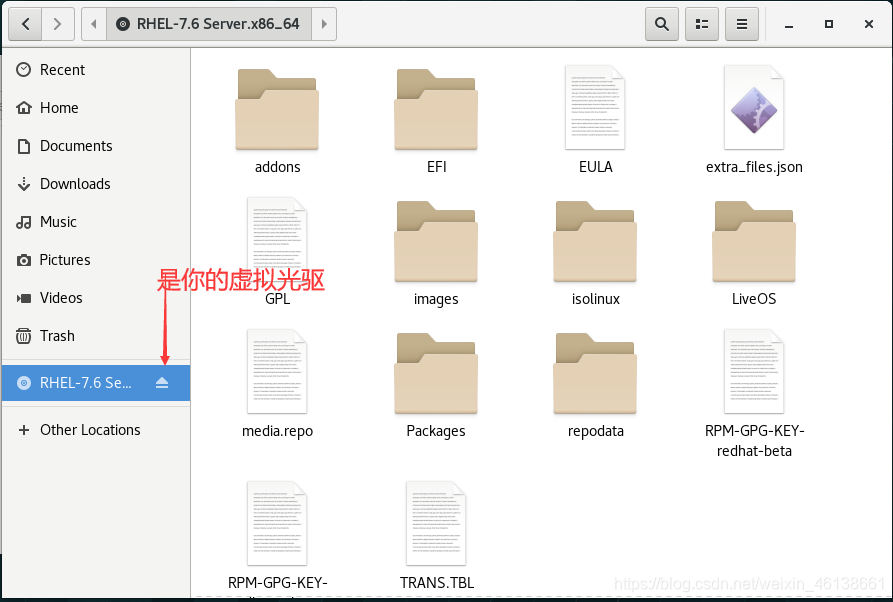Go to Home in the sidebar
893x602 pixels.
coord(96,108)
